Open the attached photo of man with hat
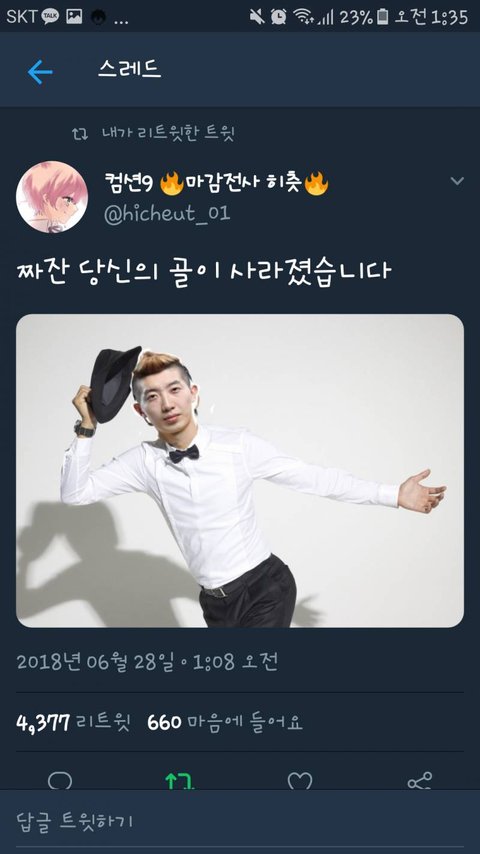This screenshot has width=480, height=854. (240, 471)
